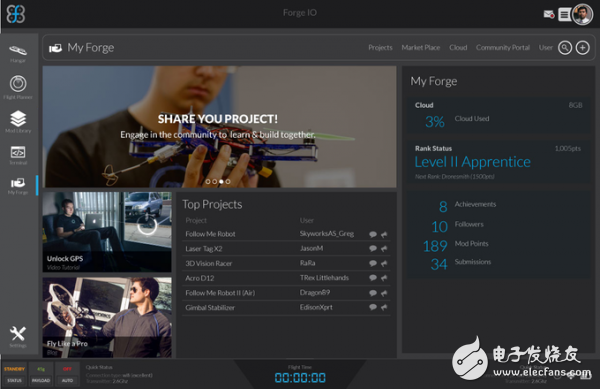Click the 00:00:00 flight time display
The width and height of the screenshot is (600, 389).
click(x=300, y=378)
